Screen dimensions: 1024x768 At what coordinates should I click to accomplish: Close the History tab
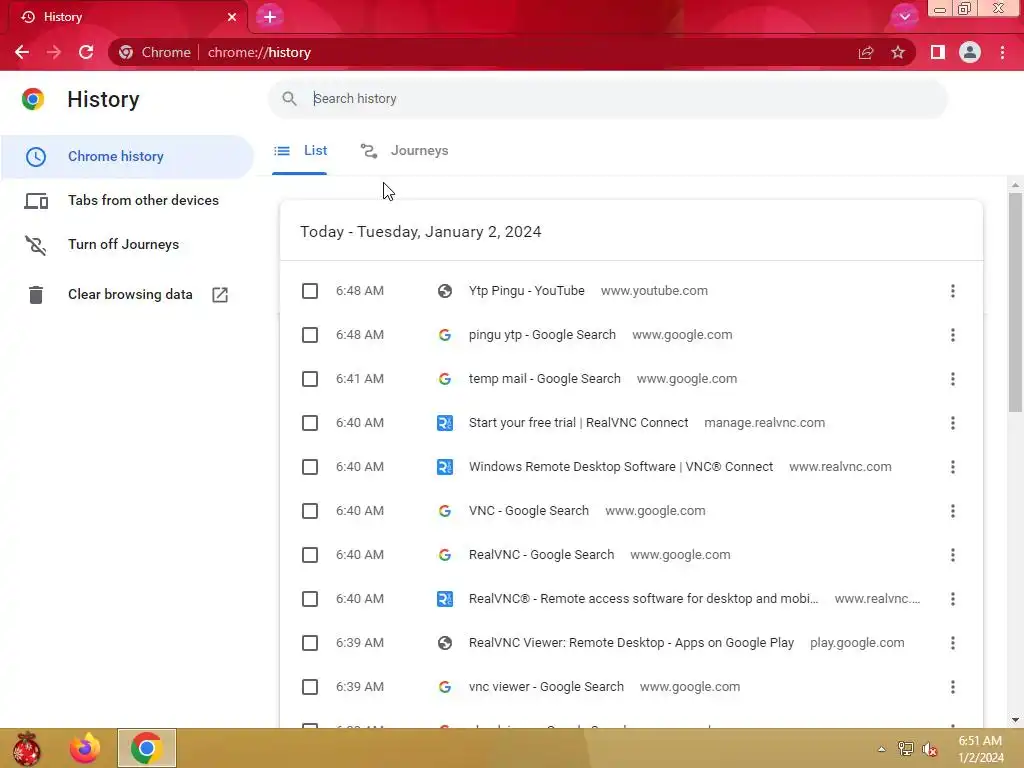tap(232, 17)
